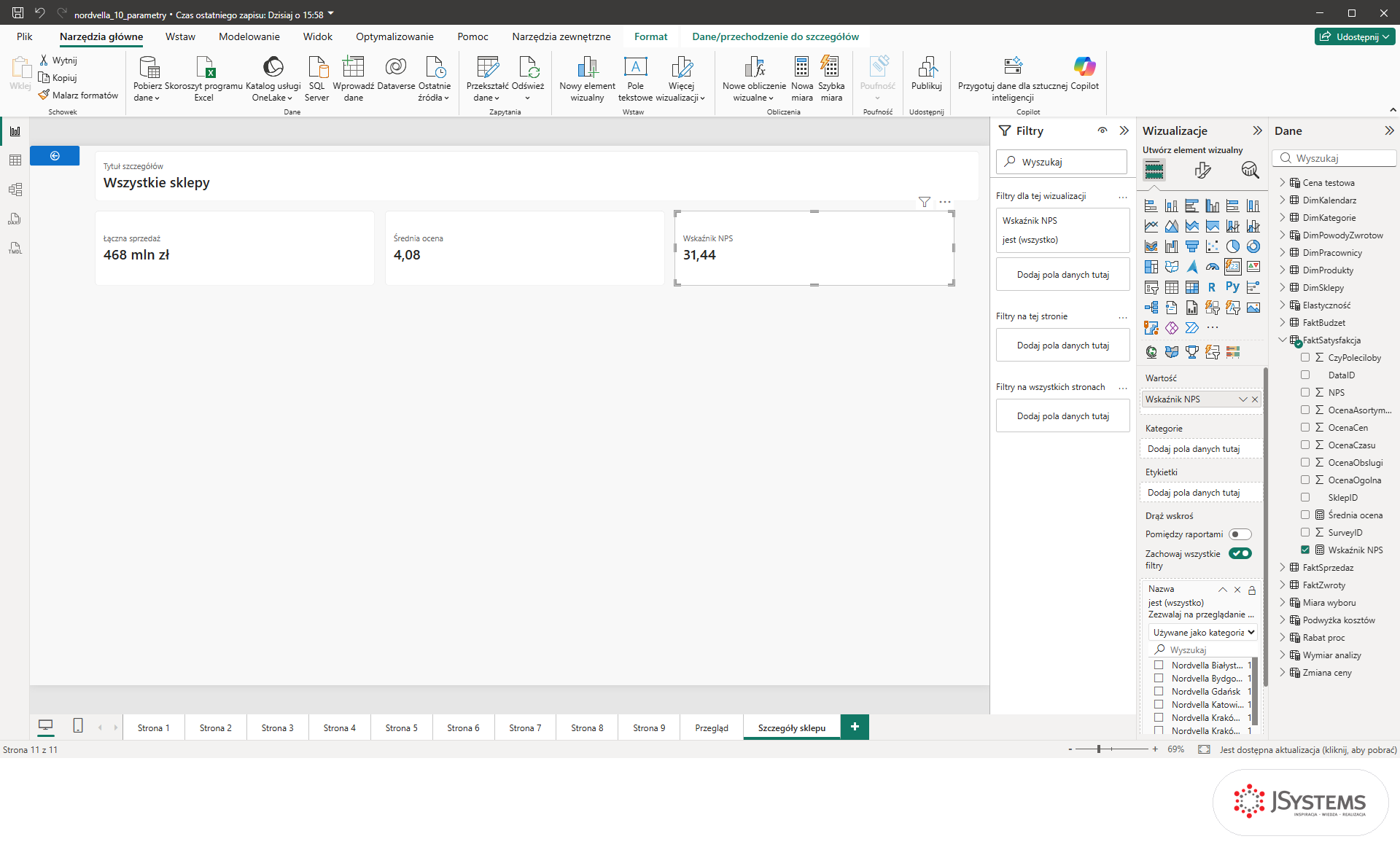Image resolution: width=1400 pixels, height=847 pixels.
Task: Select Pole tekstowe insert tool
Action: coord(635,78)
